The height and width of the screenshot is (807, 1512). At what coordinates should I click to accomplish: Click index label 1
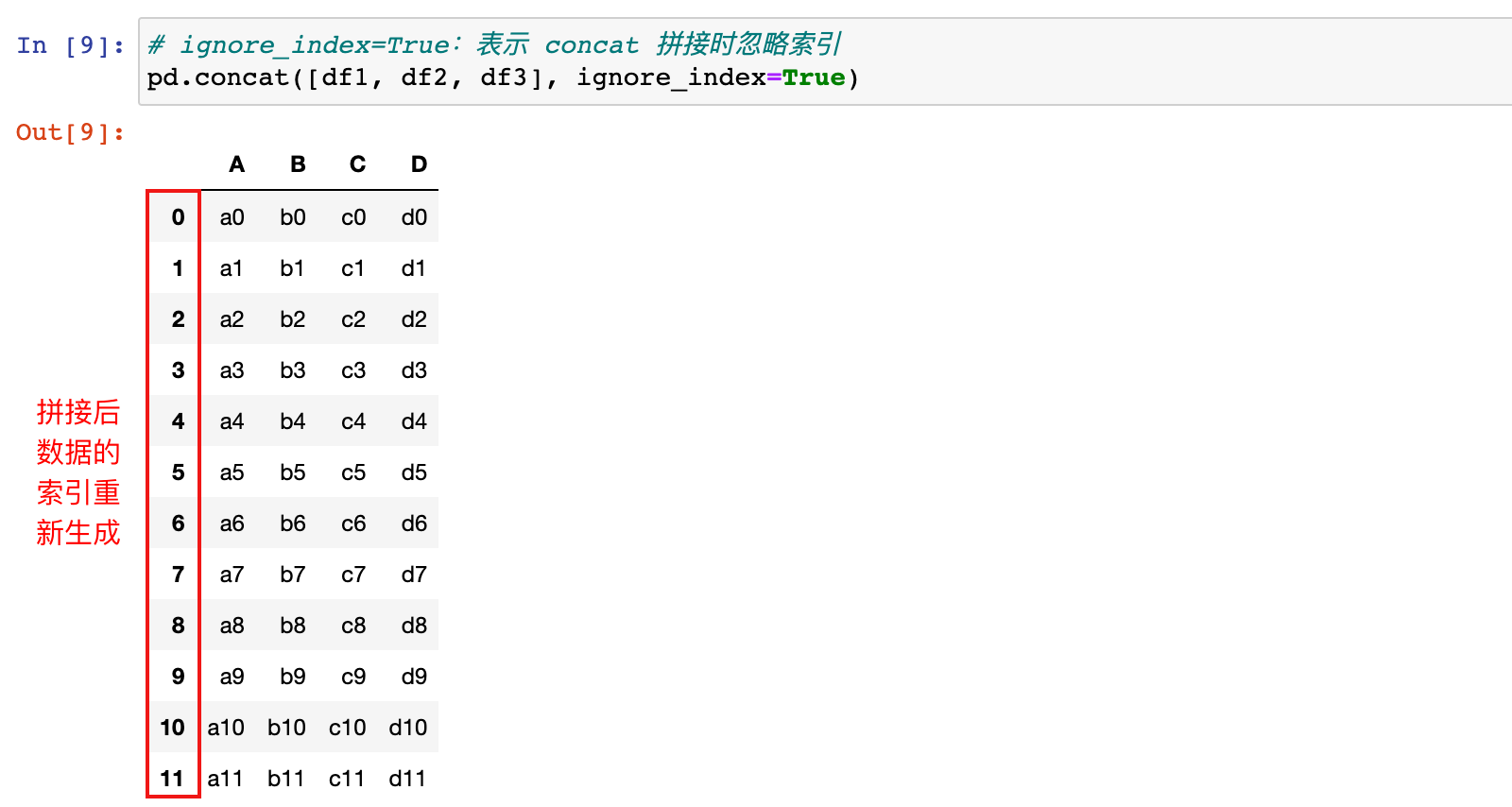point(178,268)
